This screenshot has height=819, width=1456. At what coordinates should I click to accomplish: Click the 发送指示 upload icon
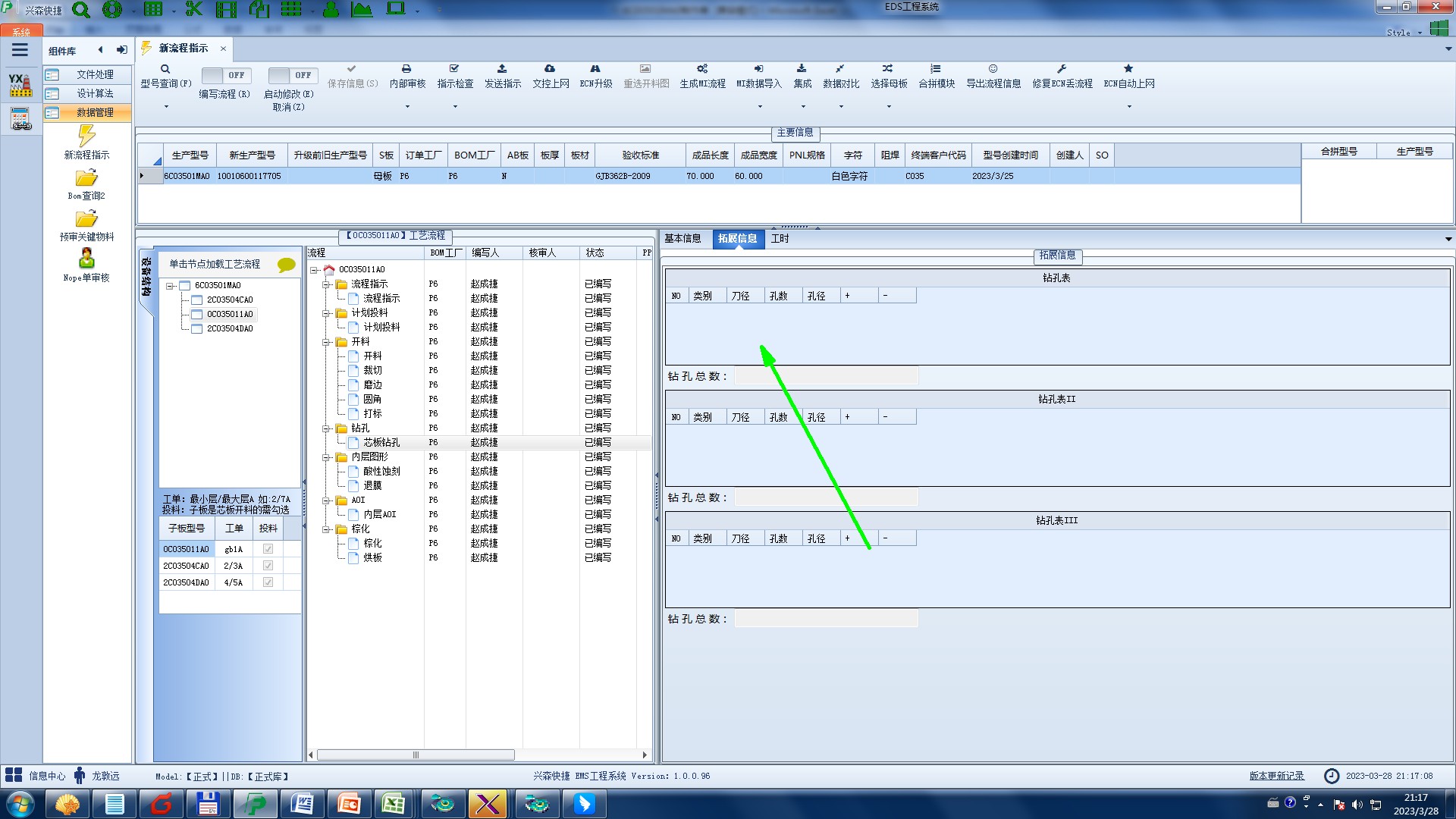click(x=502, y=69)
